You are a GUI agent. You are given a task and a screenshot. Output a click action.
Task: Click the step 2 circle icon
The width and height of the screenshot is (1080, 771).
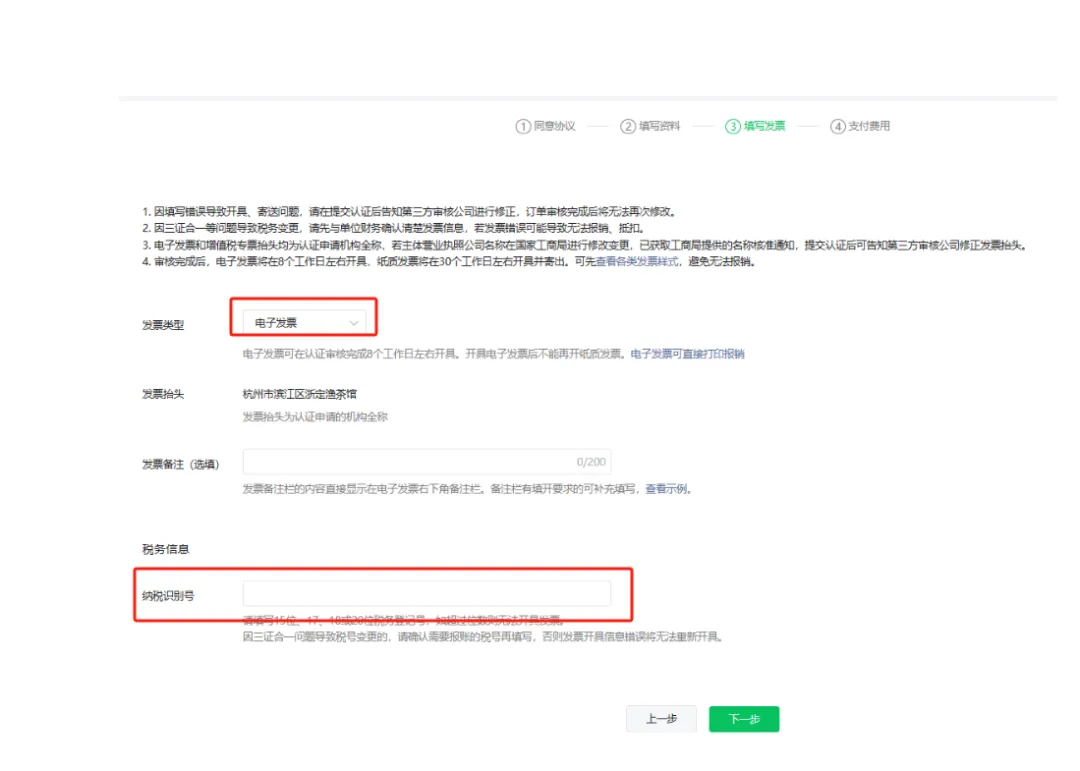point(628,126)
